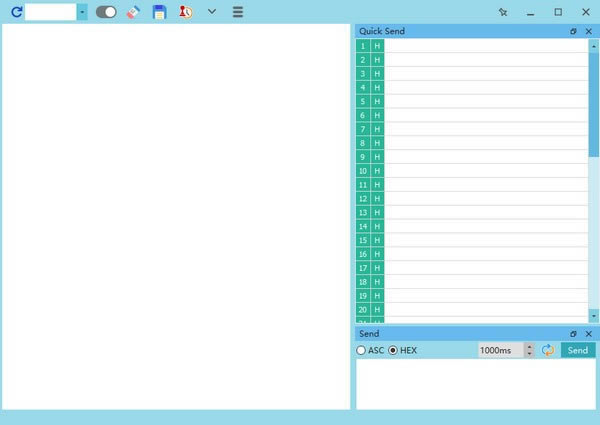Click the eraser clear icon

(x=133, y=12)
